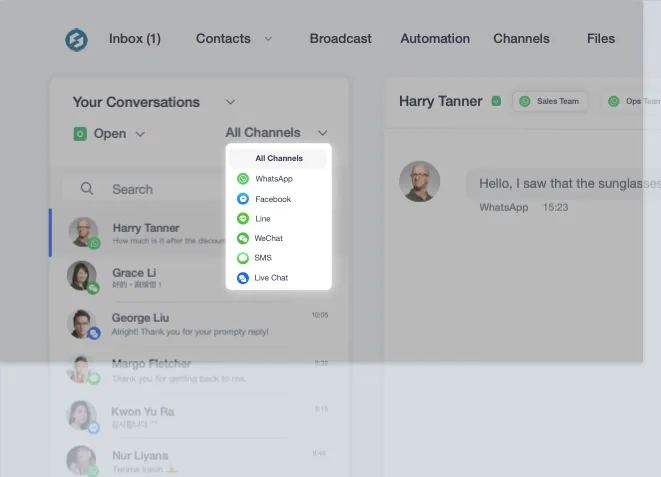Expand the Open status dropdown arrow
Image resolution: width=661 pixels, height=477 pixels.
tap(140, 134)
